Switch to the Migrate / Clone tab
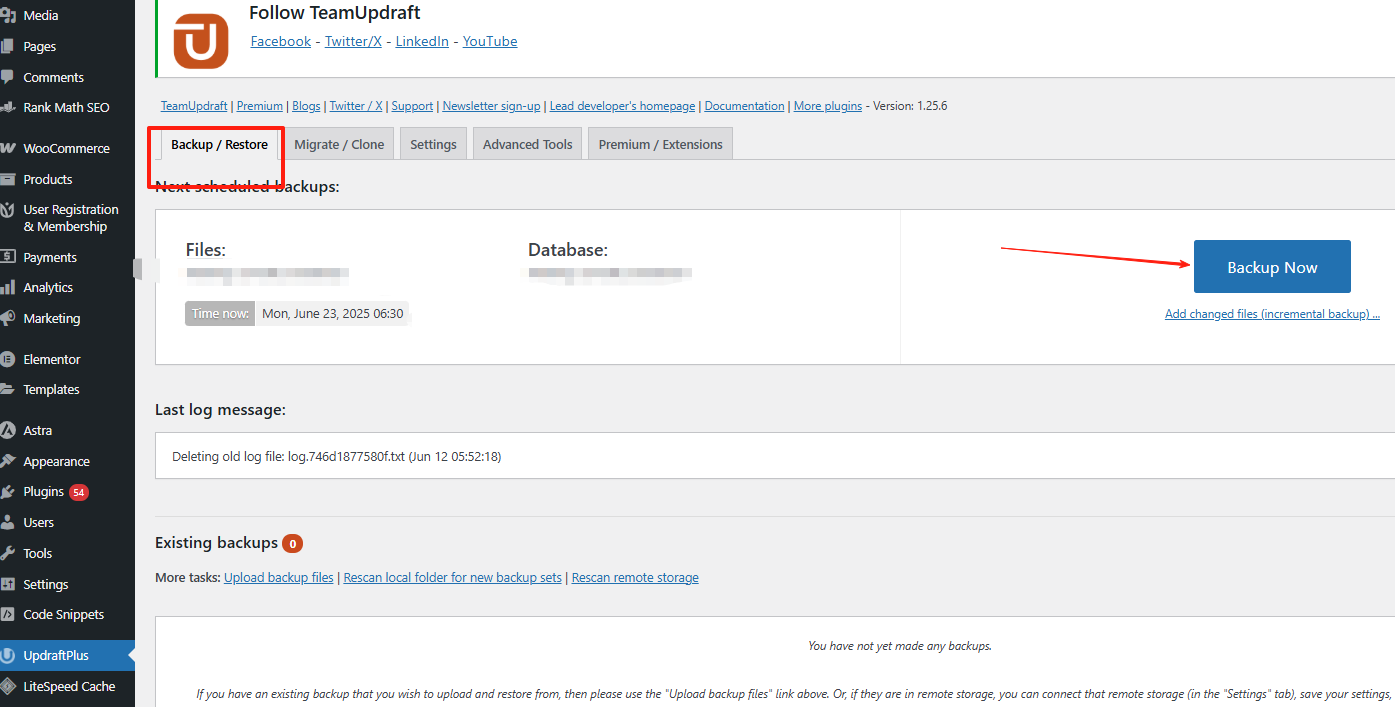The height and width of the screenshot is (707, 1395). pyautogui.click(x=339, y=144)
